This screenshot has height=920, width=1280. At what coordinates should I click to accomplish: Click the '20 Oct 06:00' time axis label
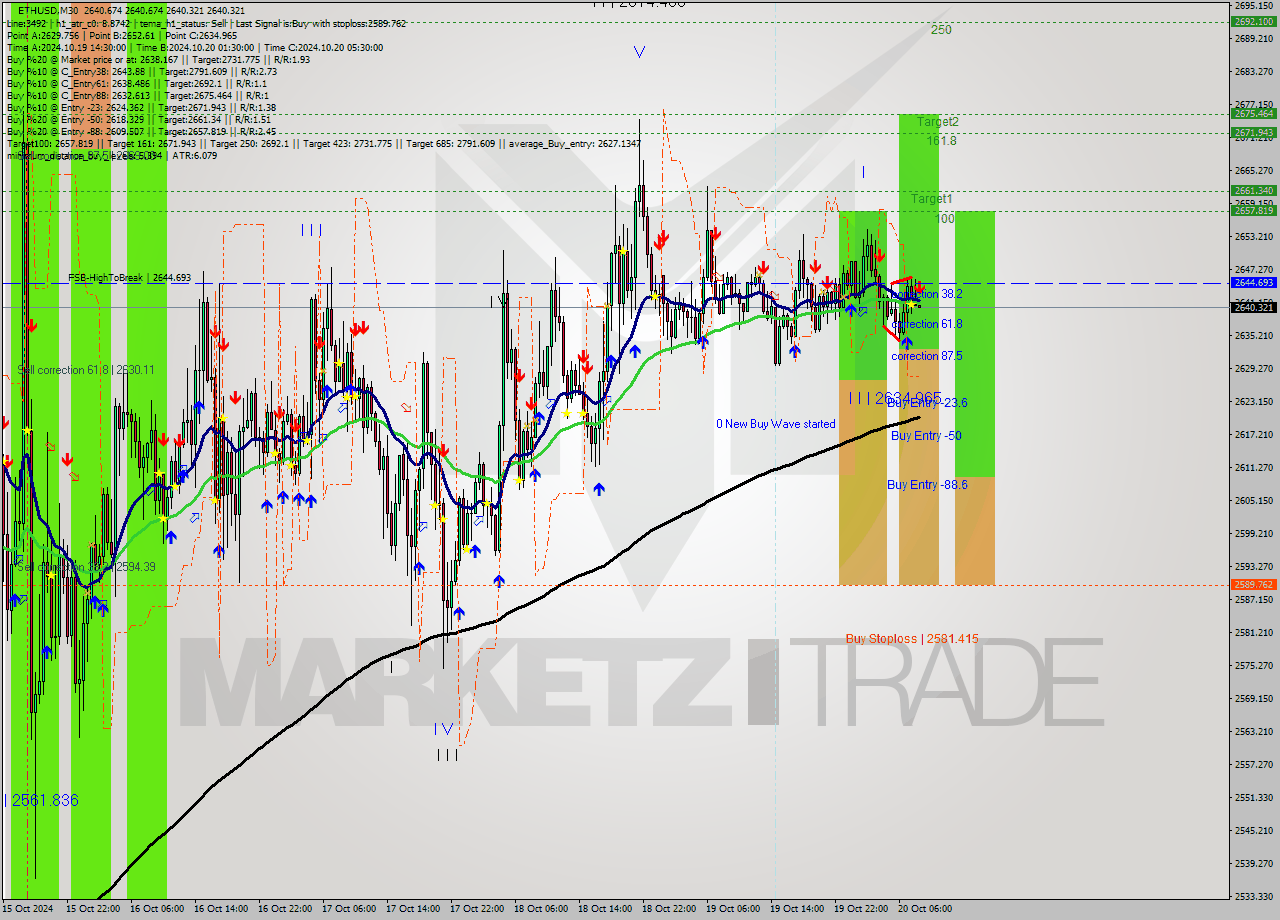[x=926, y=909]
